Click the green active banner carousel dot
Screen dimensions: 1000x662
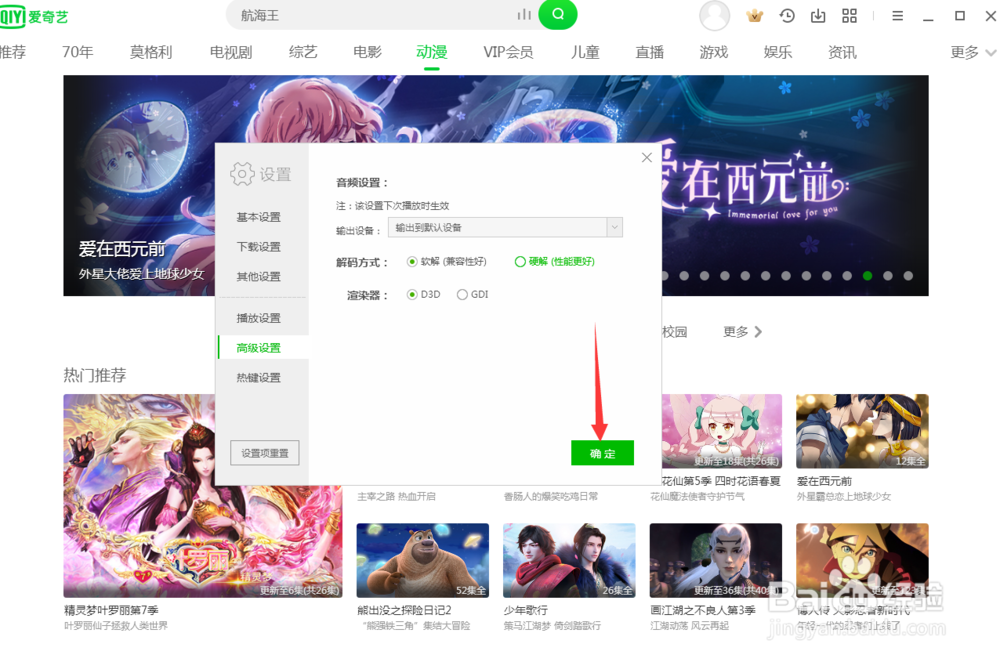pos(867,276)
